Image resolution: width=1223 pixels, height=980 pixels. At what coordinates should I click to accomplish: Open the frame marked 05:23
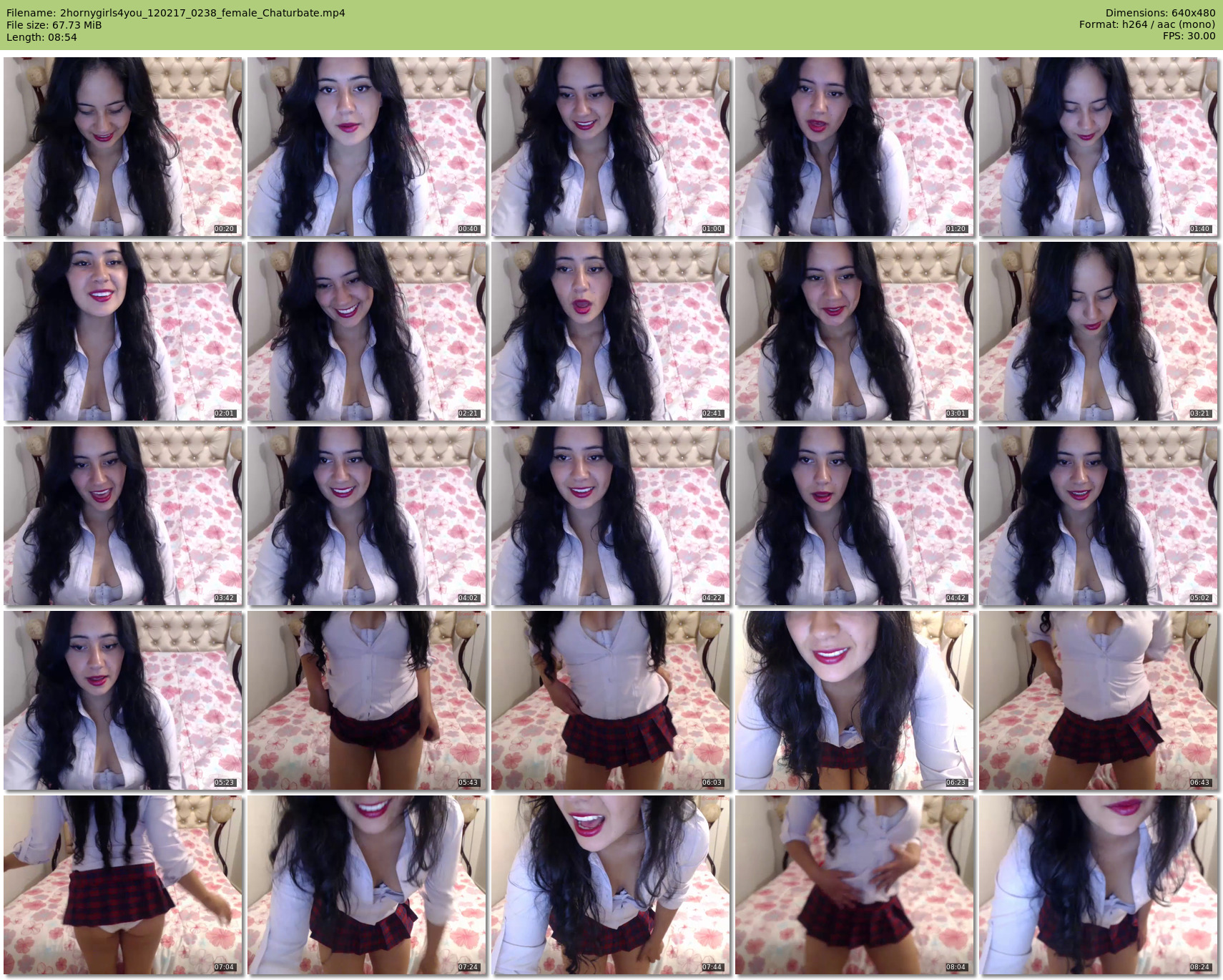click(123, 700)
